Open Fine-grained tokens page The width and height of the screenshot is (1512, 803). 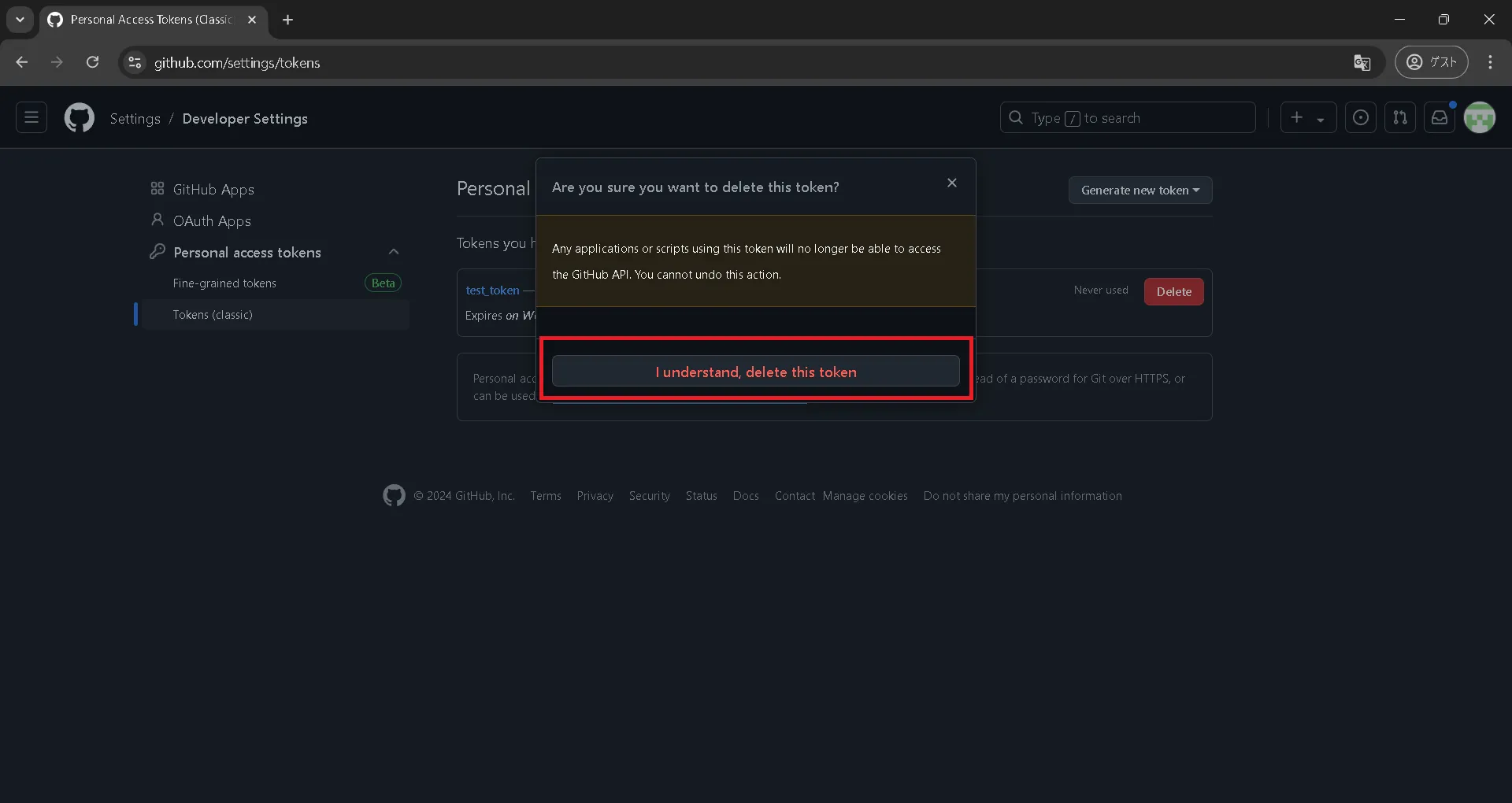tap(224, 283)
